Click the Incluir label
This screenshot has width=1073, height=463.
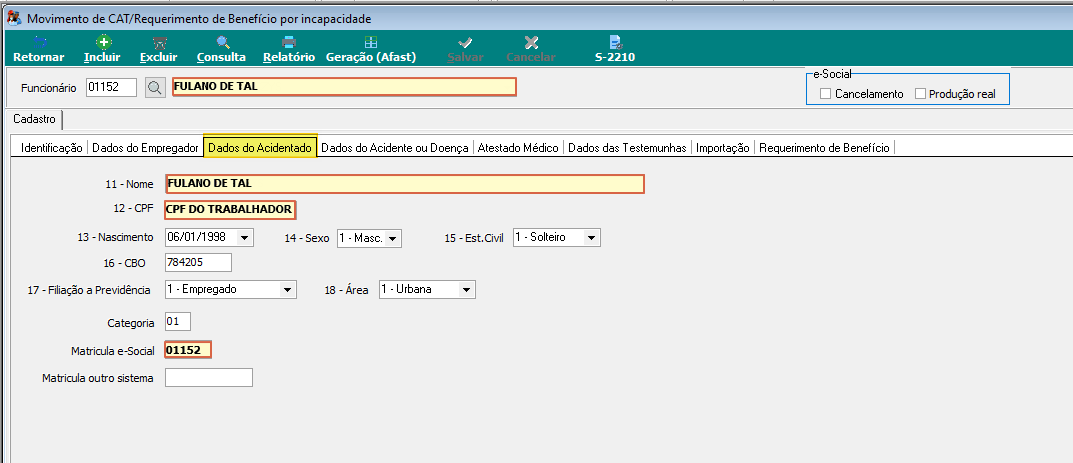pos(102,57)
